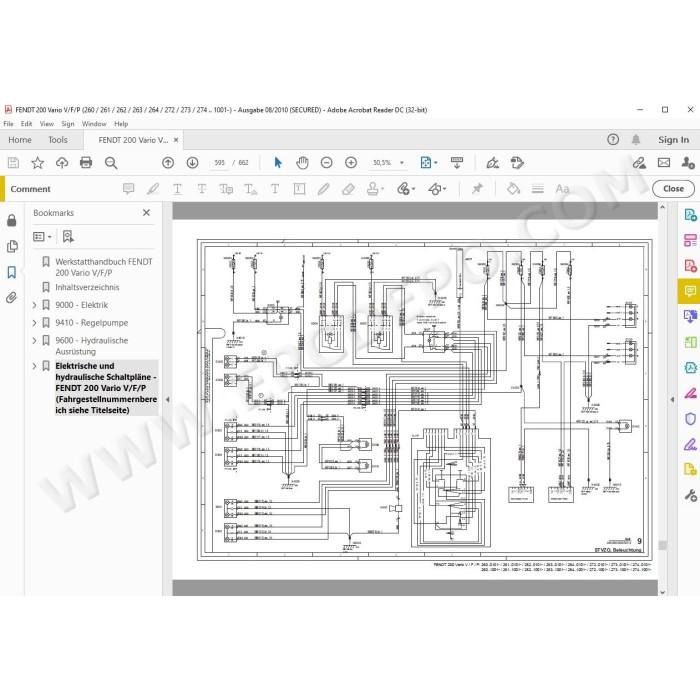Click the page number input field
Screen dimensions: 700x700
tap(219, 163)
